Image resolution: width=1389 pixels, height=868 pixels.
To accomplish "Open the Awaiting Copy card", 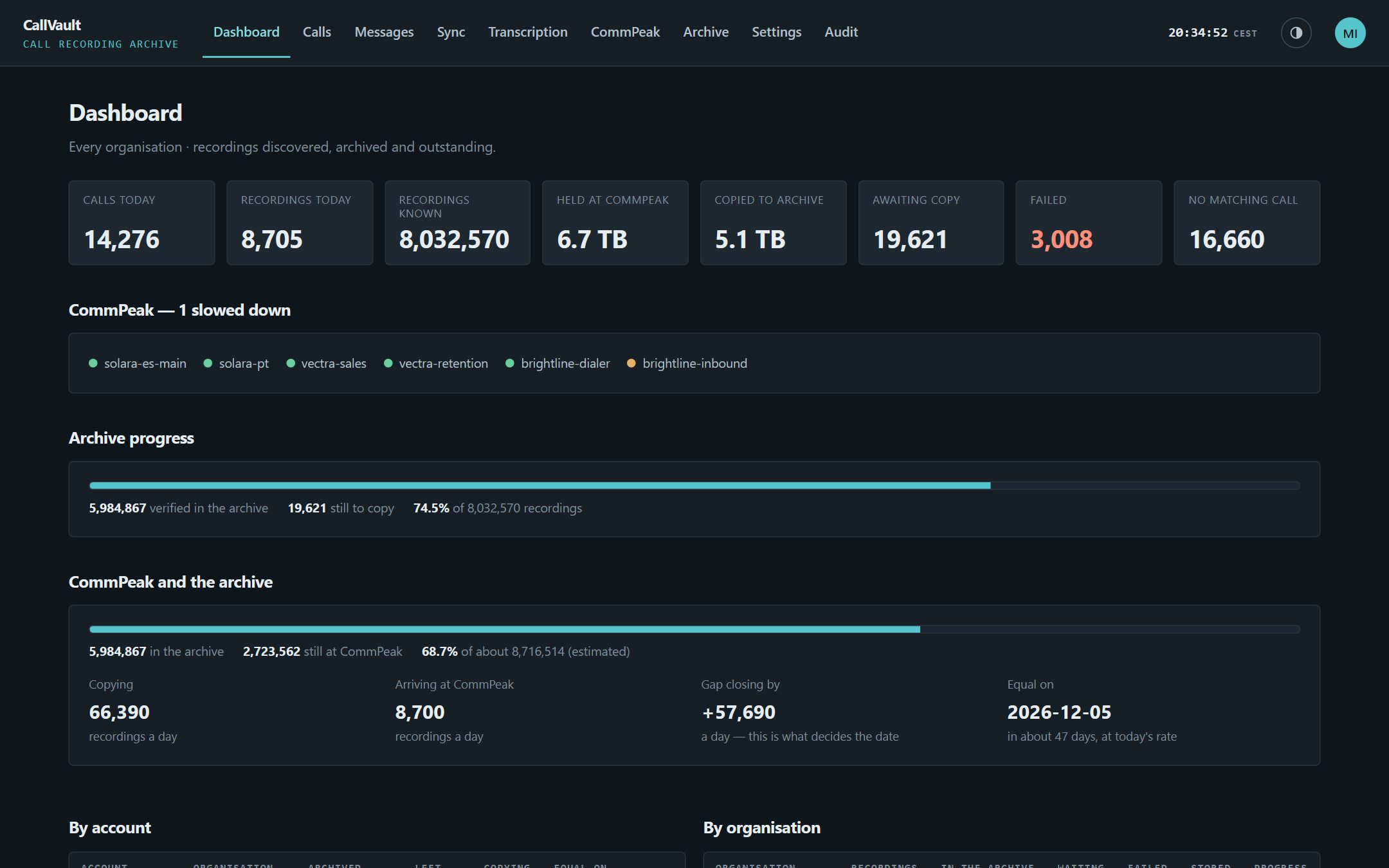I will pyautogui.click(x=931, y=222).
